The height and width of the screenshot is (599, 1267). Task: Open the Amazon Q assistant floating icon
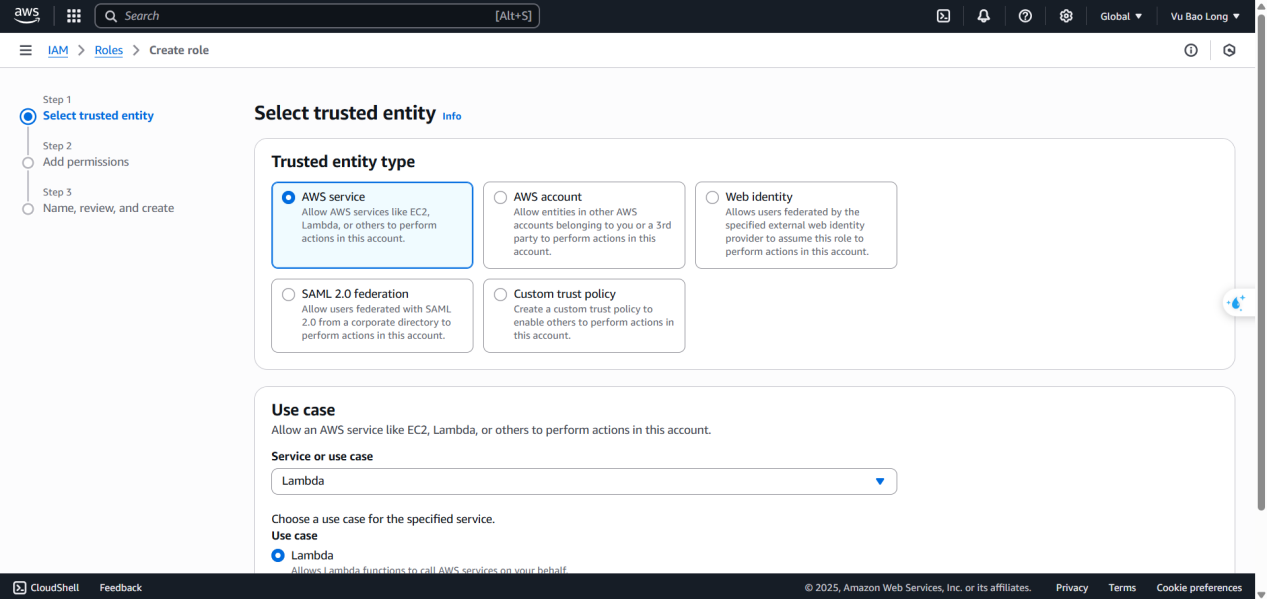pyautogui.click(x=1238, y=303)
